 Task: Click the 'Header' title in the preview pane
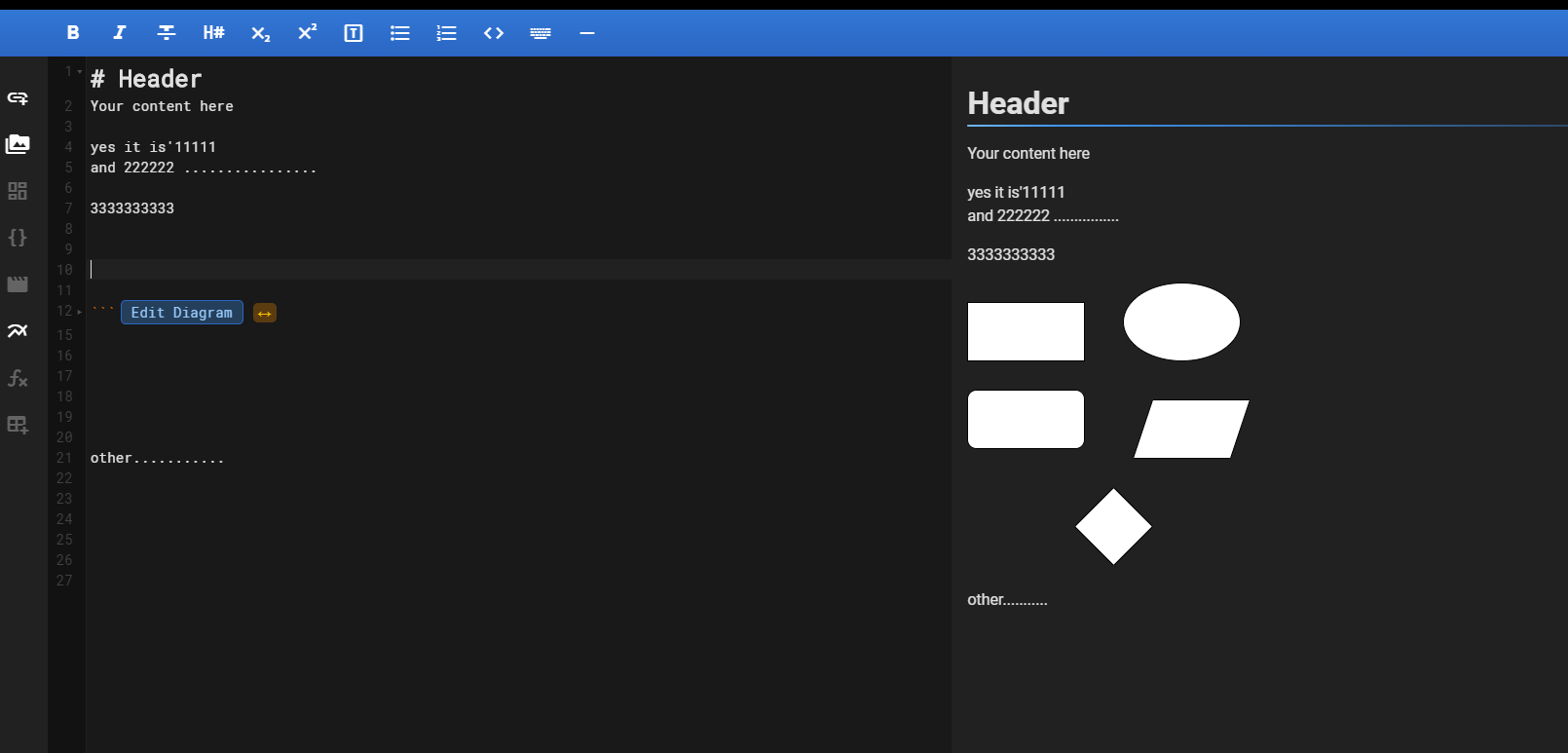pos(1018,103)
